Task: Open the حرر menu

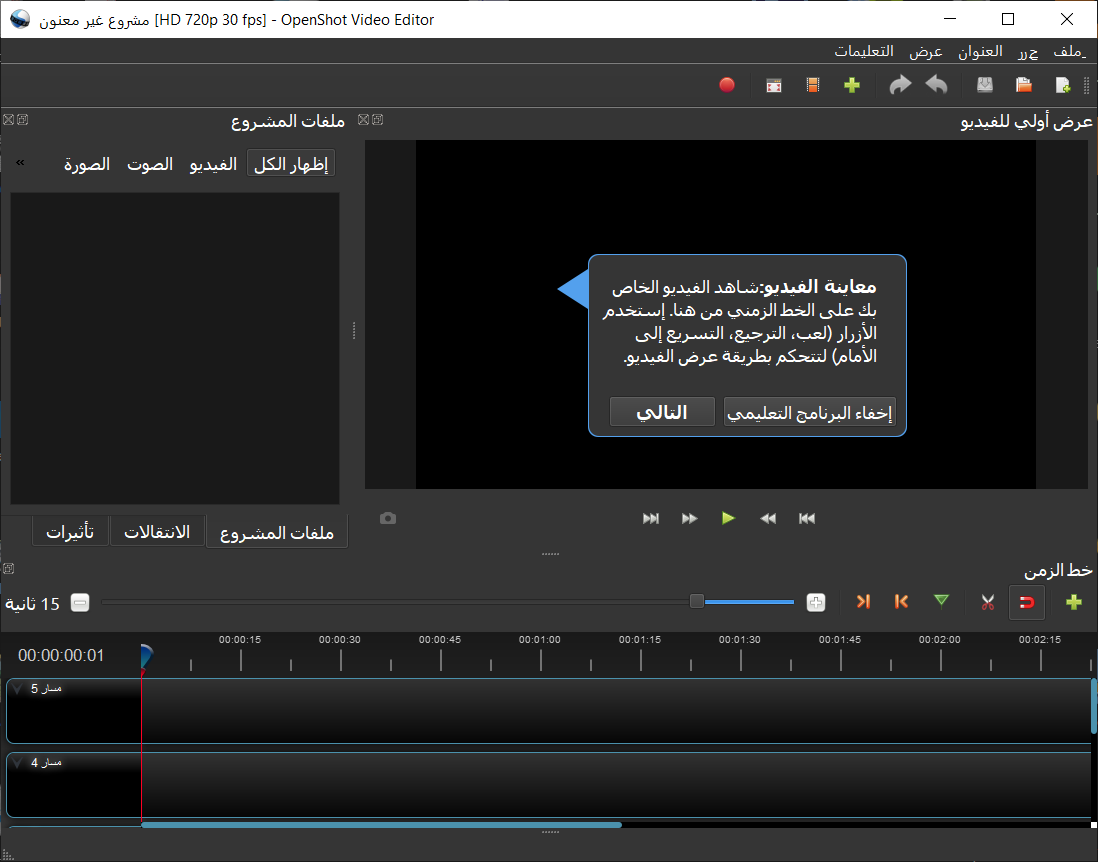Action: (1028, 51)
